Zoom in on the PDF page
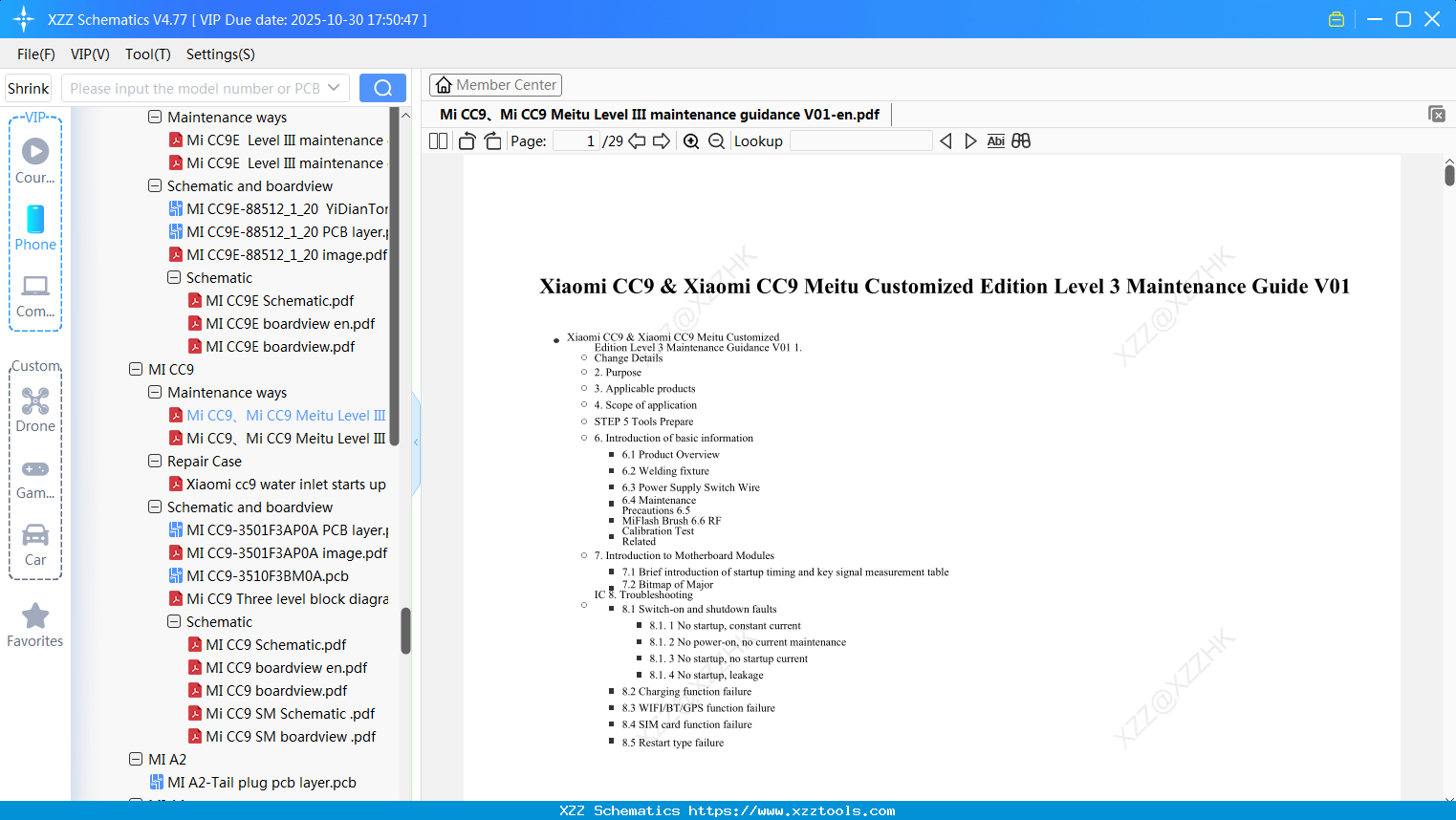 (x=690, y=140)
